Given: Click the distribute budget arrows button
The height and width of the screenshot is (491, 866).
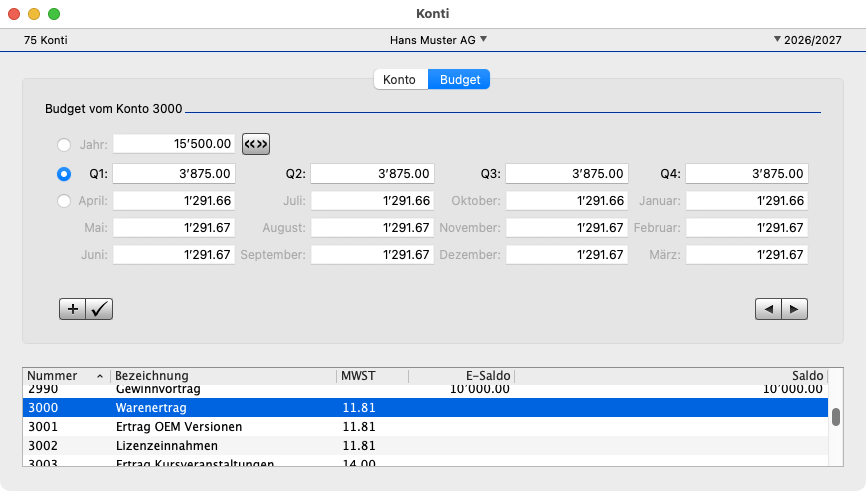Looking at the screenshot, I should coord(256,144).
